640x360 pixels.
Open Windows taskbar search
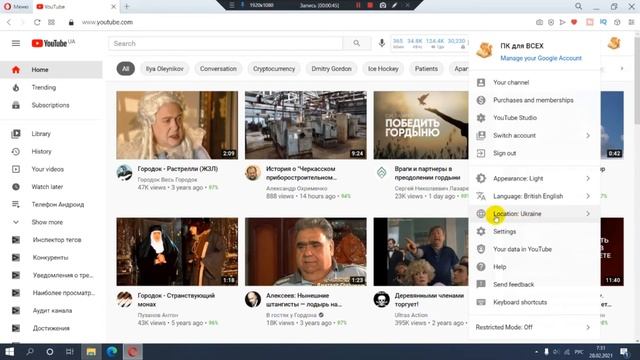point(30,352)
